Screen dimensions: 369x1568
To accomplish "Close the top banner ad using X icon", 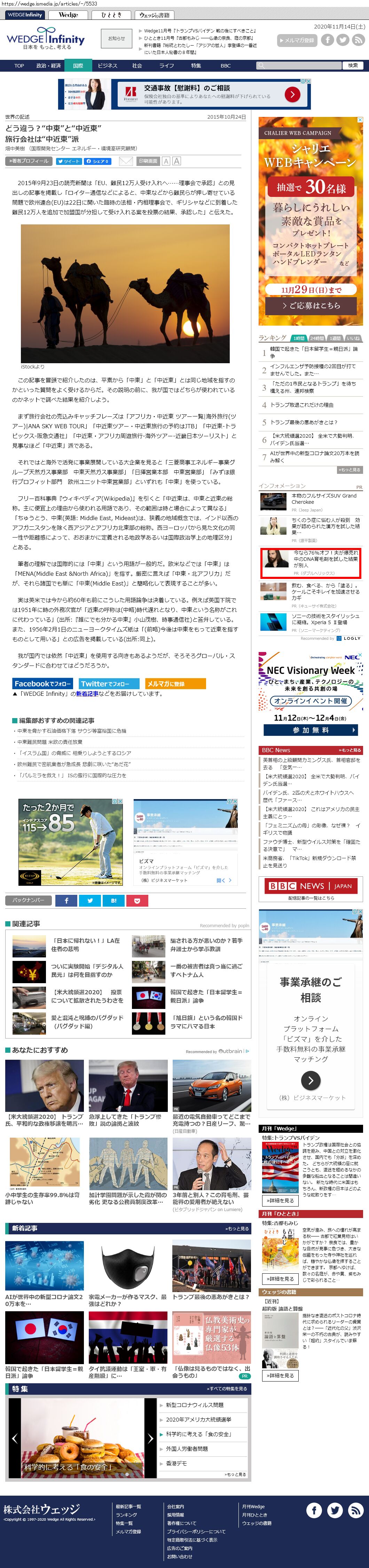I will point(309,81).
